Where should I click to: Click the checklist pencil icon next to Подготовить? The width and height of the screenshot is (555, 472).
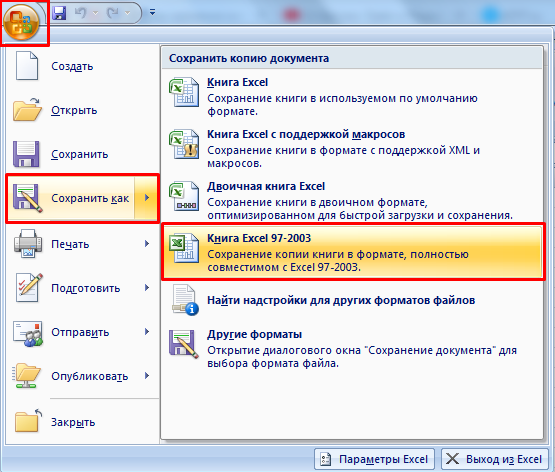29,287
